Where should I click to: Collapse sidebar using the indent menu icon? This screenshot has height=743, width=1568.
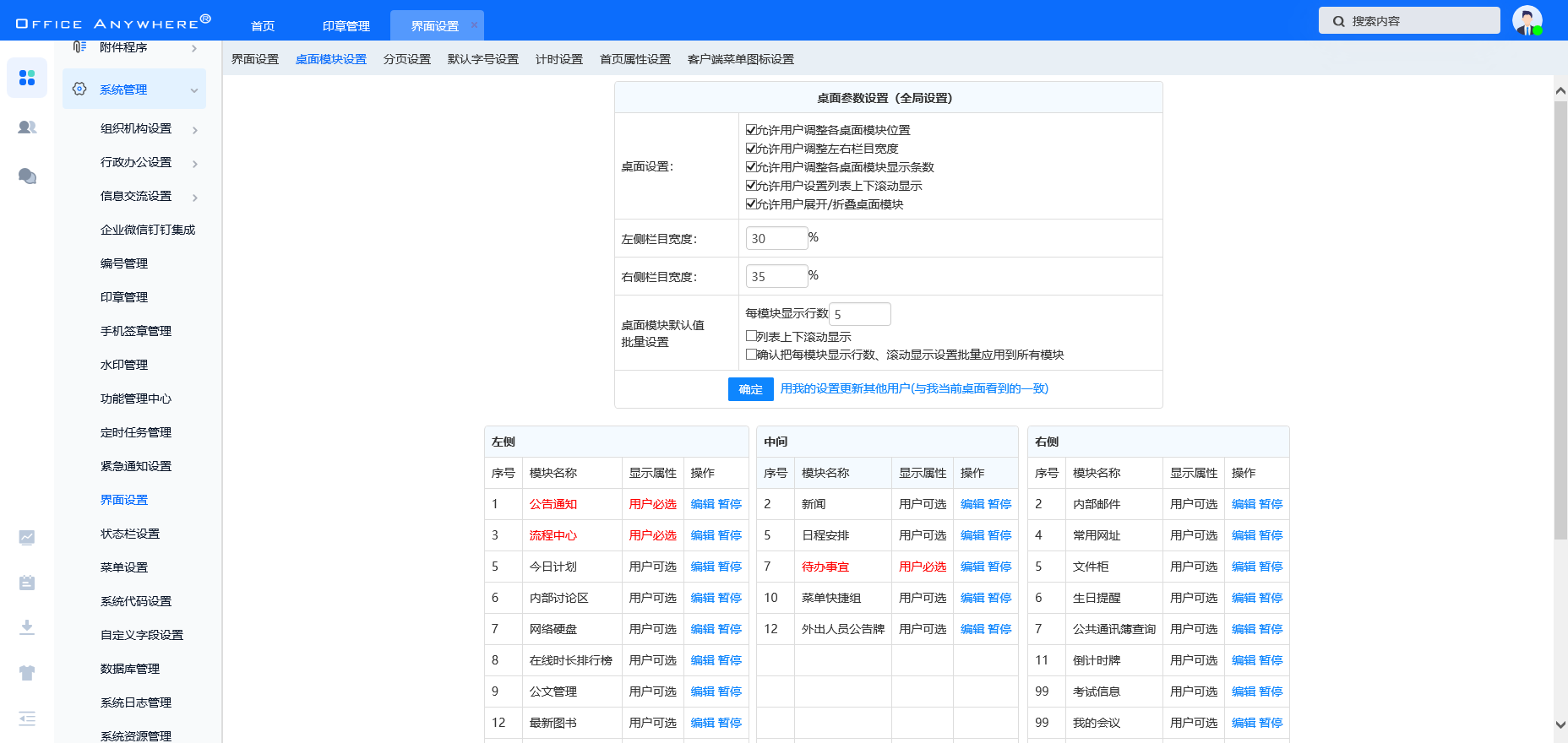[x=27, y=719]
